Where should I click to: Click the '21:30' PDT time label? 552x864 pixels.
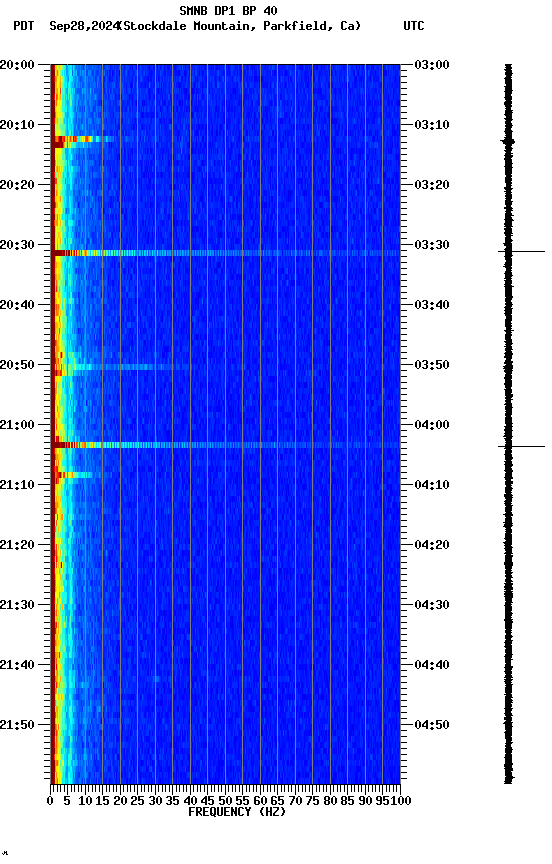[17, 606]
